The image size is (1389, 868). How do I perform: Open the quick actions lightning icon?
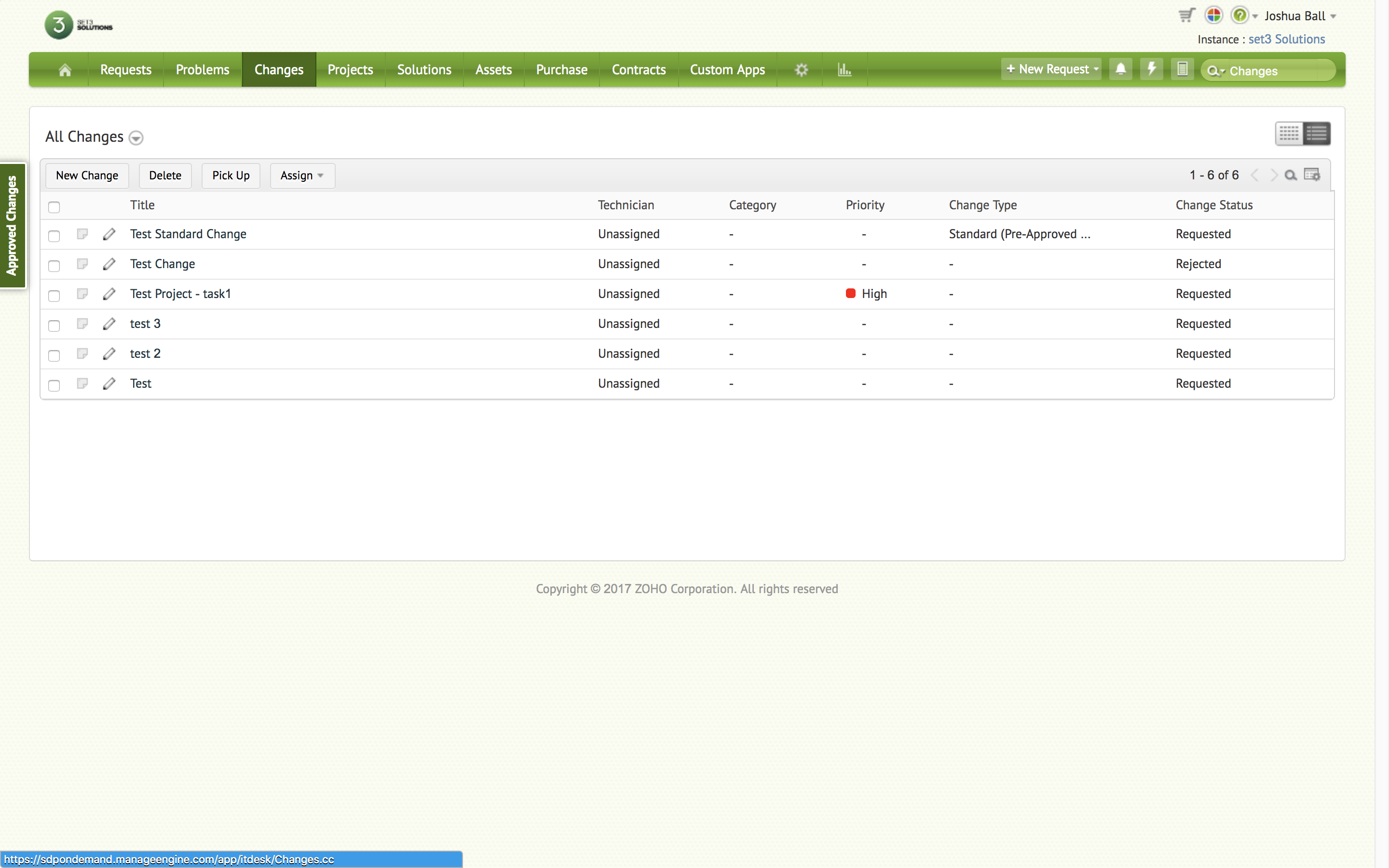point(1151,69)
